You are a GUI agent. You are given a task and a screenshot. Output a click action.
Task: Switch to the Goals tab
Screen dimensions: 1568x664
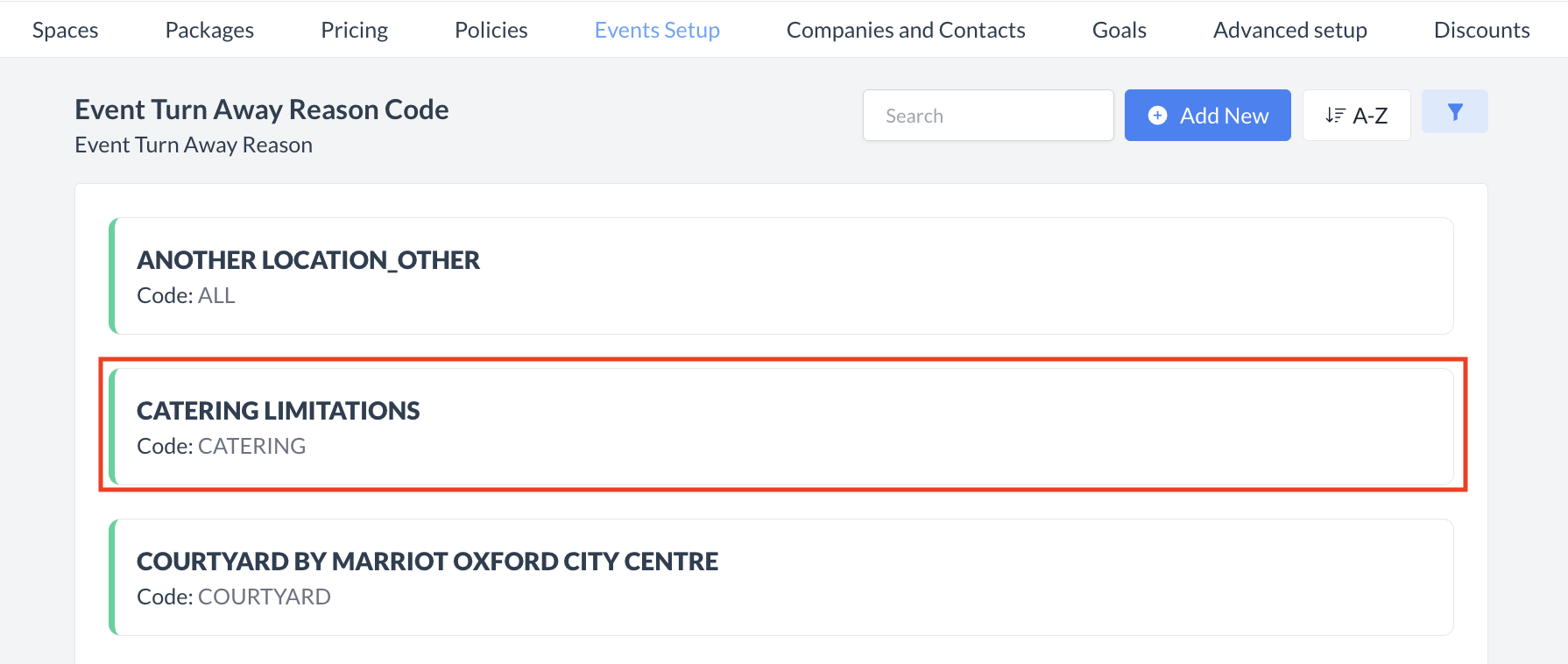click(x=1119, y=30)
